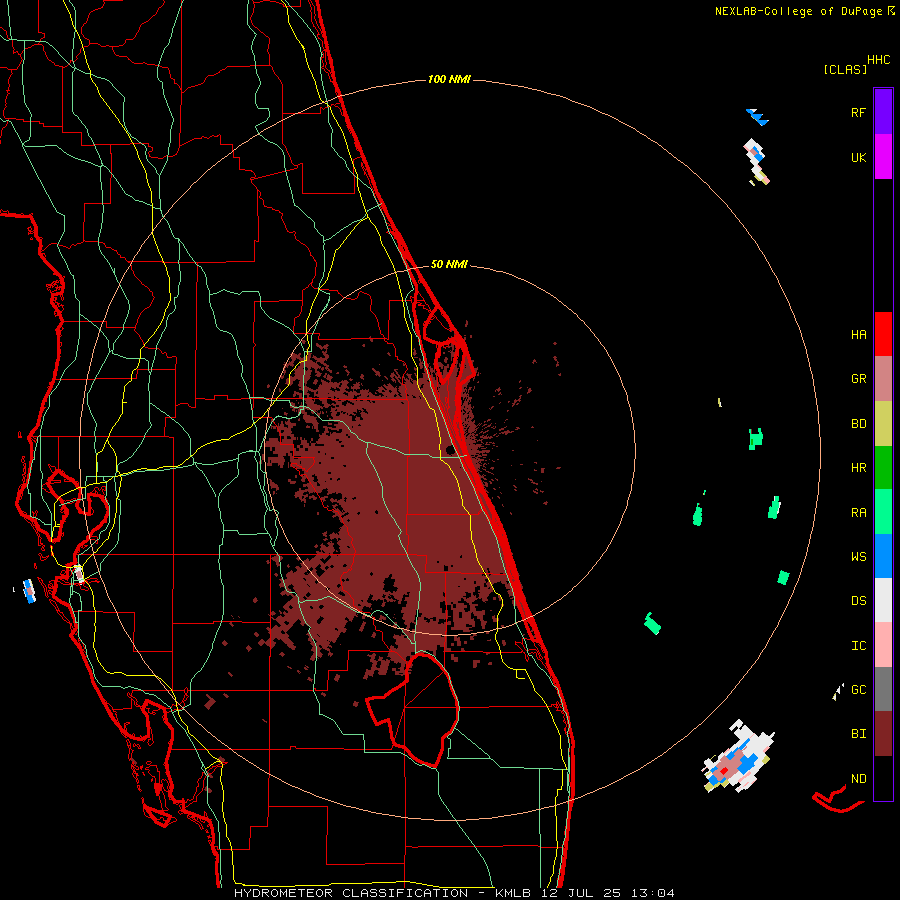Click the HR dark green legend swatch

click(883, 468)
